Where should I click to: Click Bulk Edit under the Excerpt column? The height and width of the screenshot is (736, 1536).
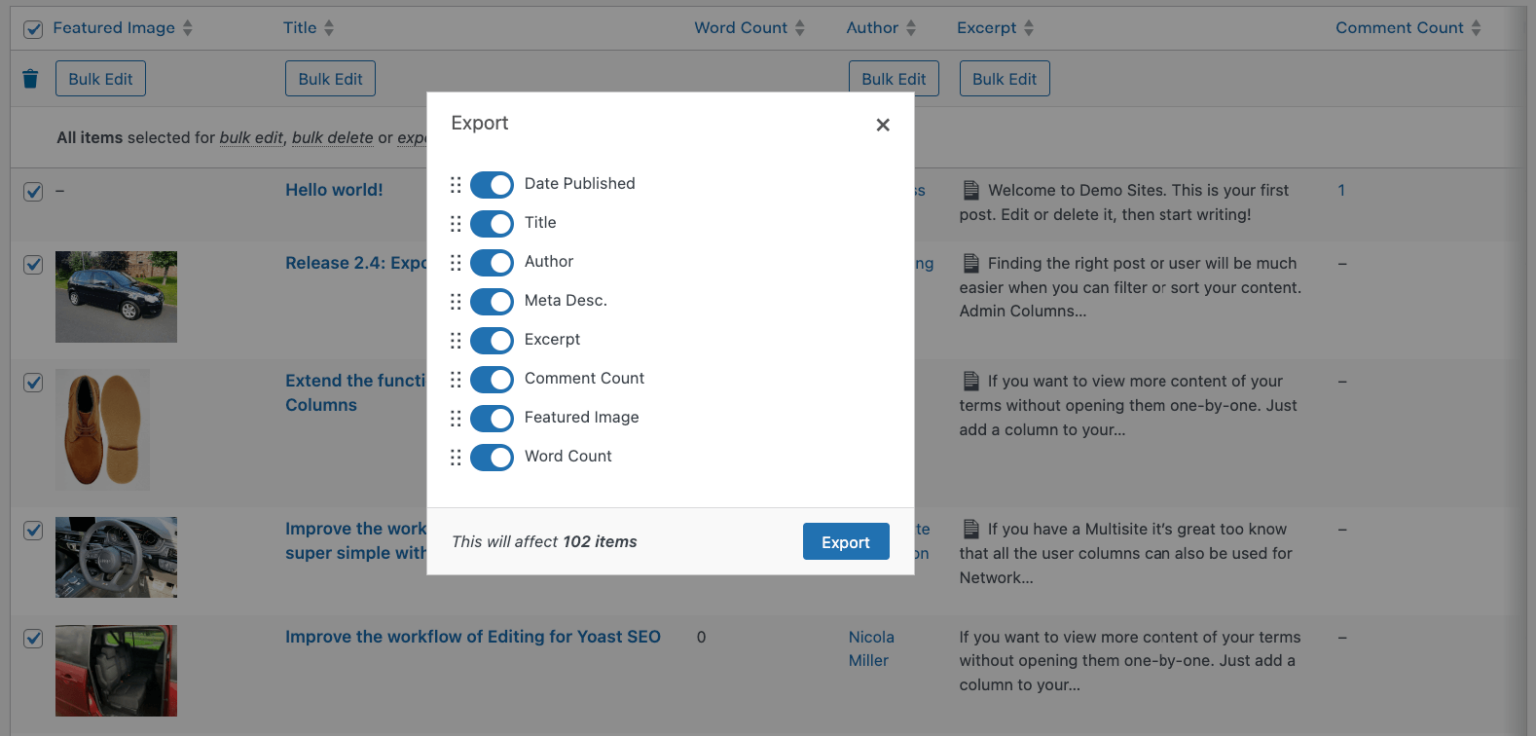pyautogui.click(x=1004, y=77)
